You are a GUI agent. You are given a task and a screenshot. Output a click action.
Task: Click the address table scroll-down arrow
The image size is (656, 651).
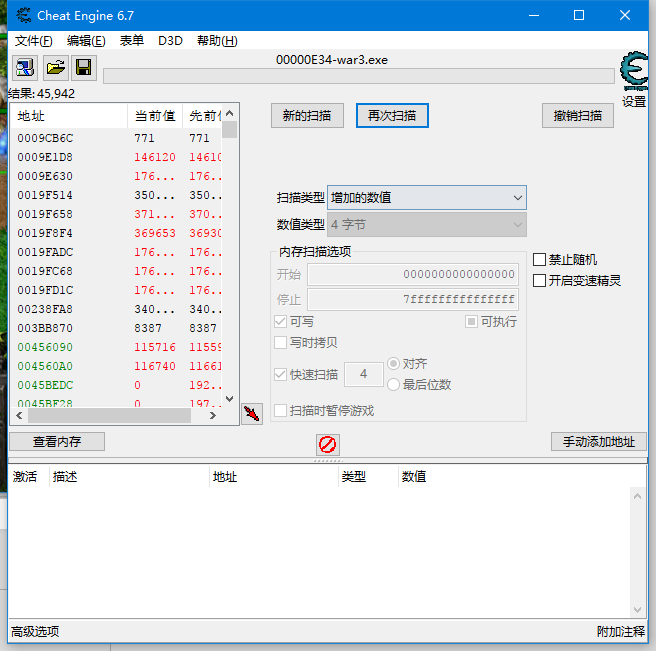637,610
